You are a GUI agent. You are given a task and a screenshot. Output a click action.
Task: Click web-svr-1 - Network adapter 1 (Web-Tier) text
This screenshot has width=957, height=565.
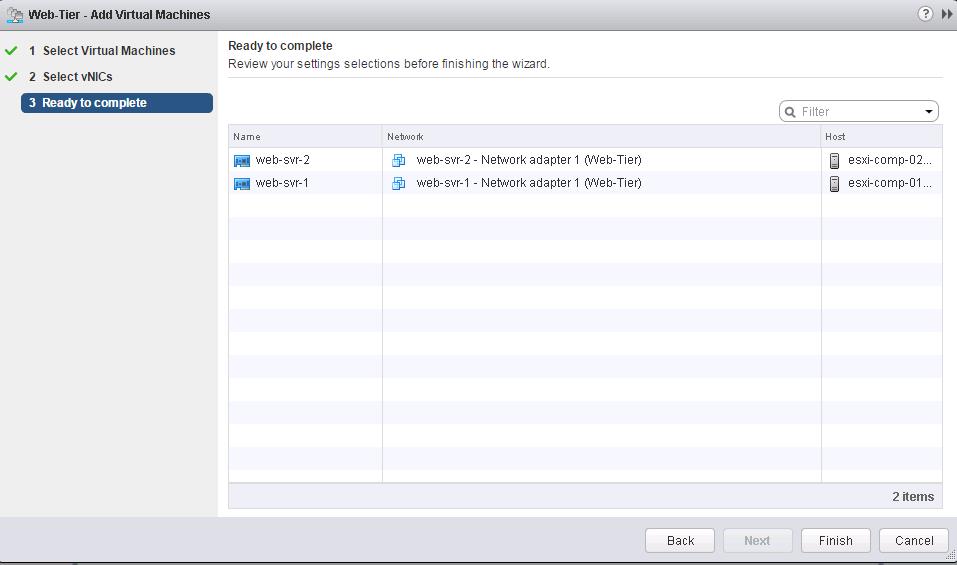point(529,183)
